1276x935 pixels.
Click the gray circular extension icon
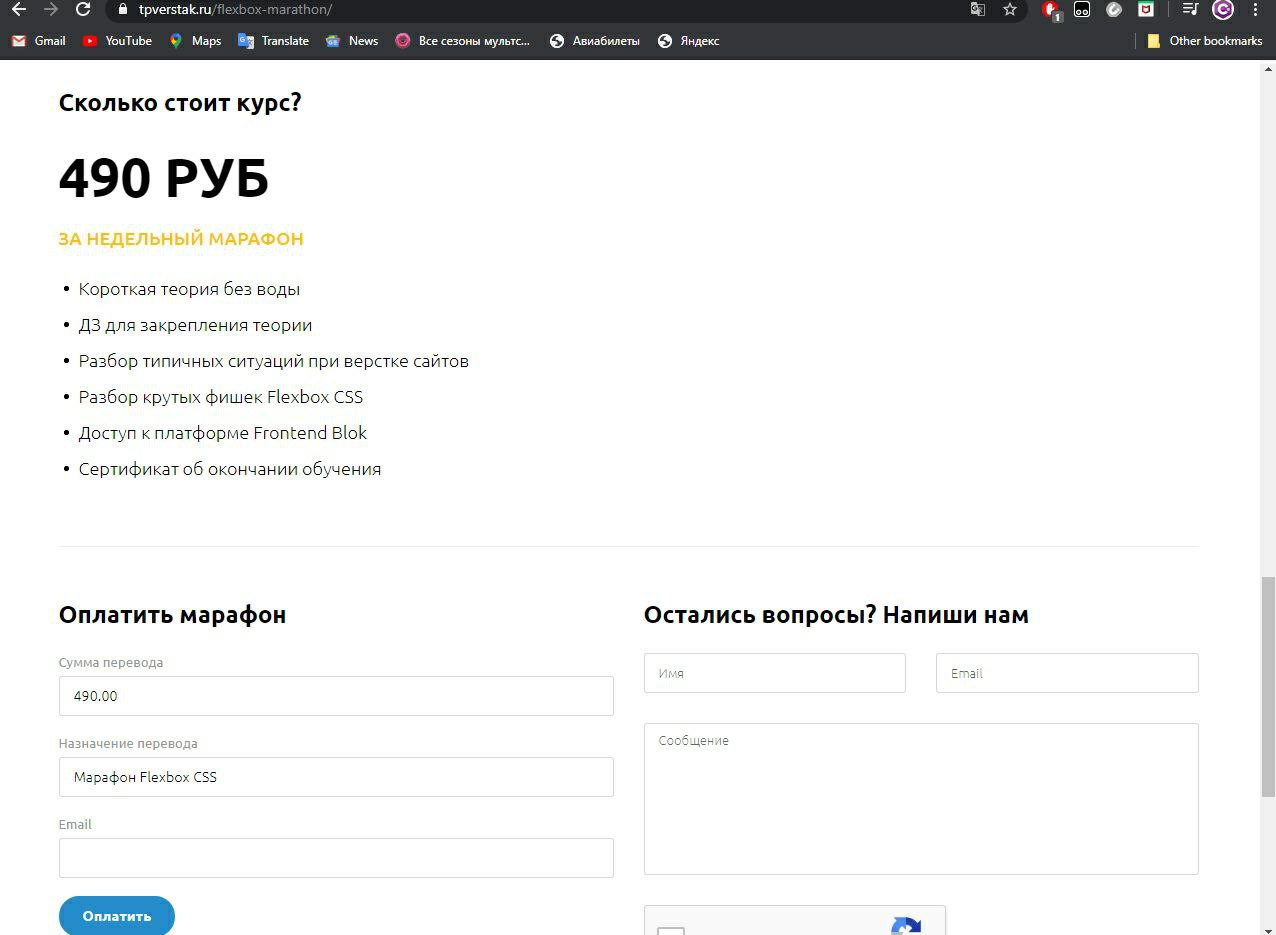coord(1114,10)
